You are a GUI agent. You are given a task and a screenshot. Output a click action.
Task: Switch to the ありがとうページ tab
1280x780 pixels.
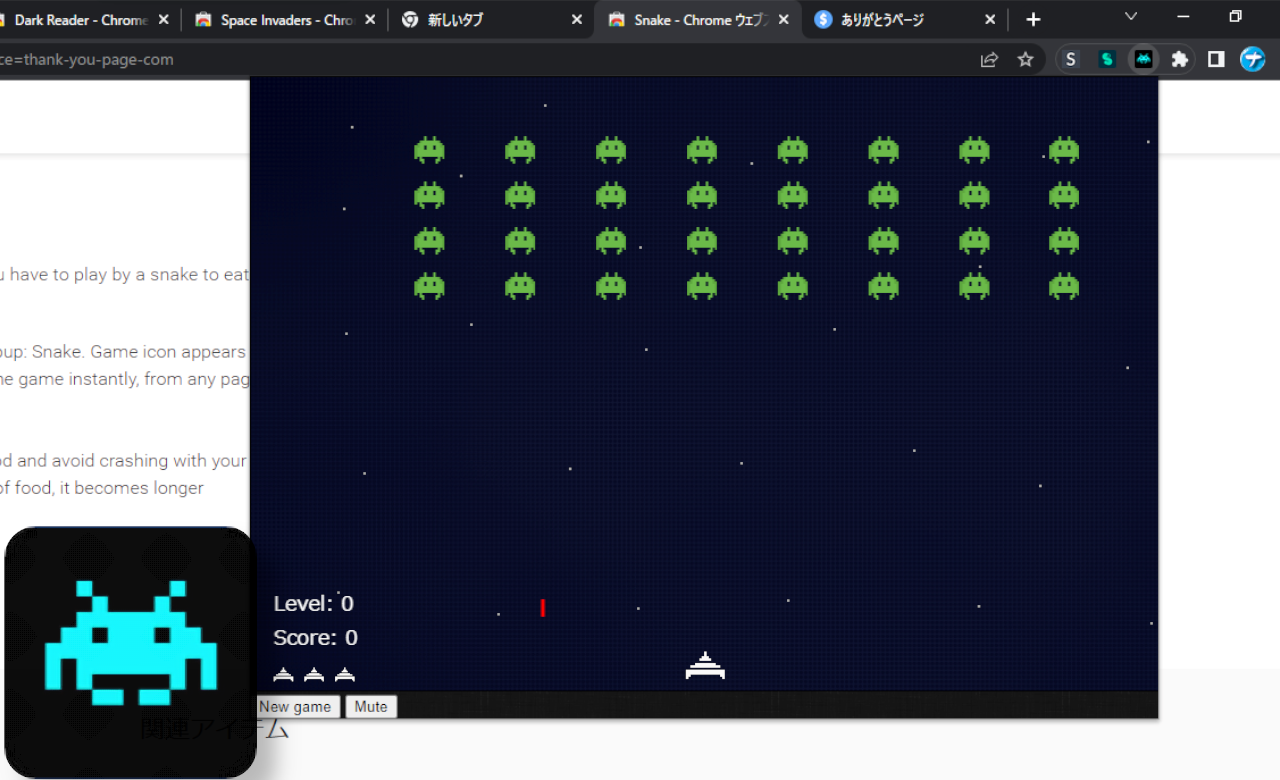905,20
